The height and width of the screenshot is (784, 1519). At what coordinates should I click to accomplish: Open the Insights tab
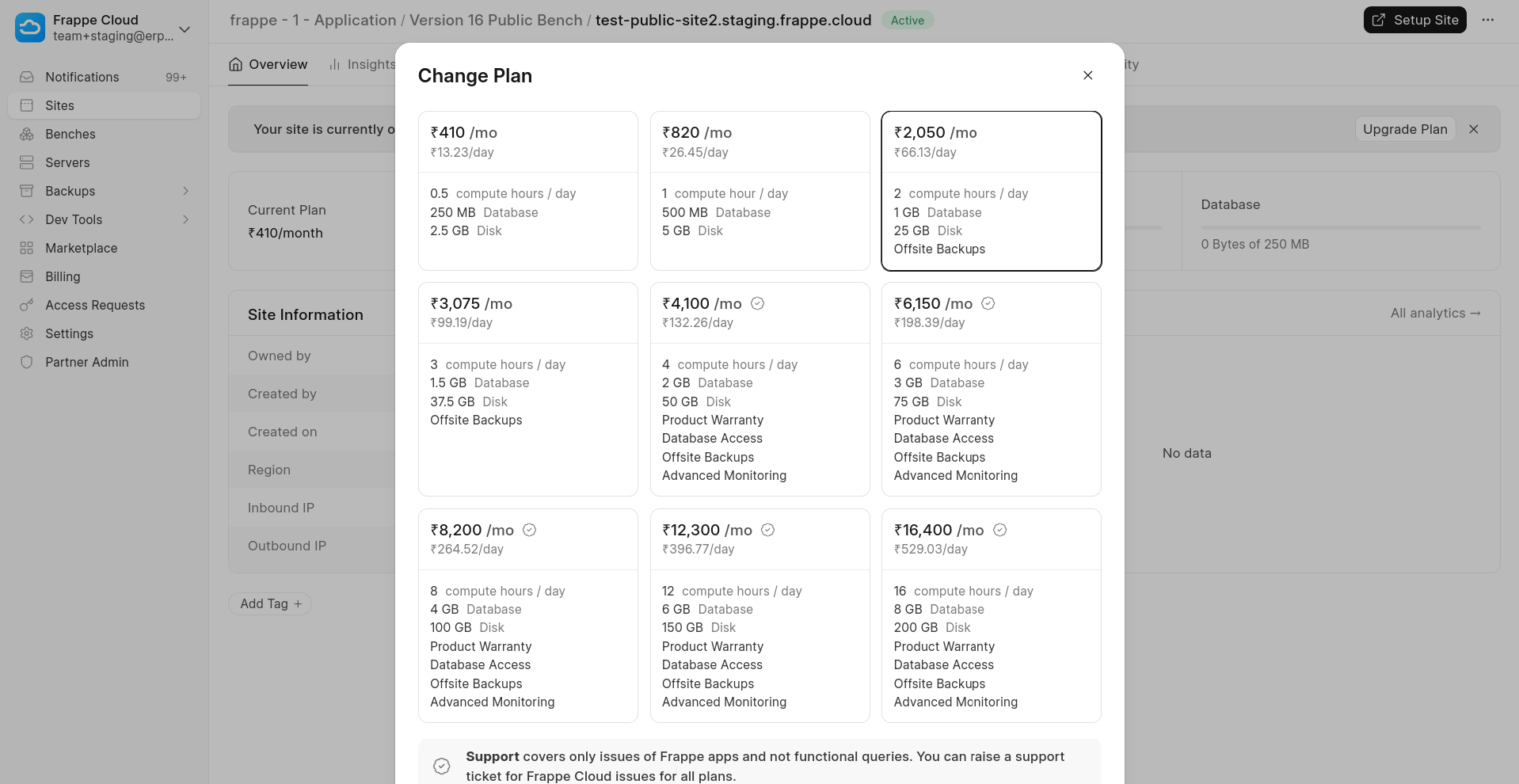coord(363,64)
